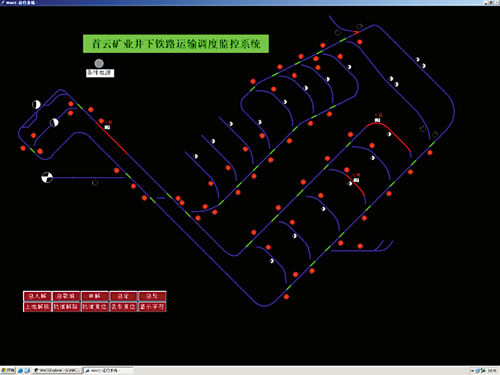This screenshot has width=500, height=375.
Task: Click the 总人解 red button
Action: [x=37, y=296]
